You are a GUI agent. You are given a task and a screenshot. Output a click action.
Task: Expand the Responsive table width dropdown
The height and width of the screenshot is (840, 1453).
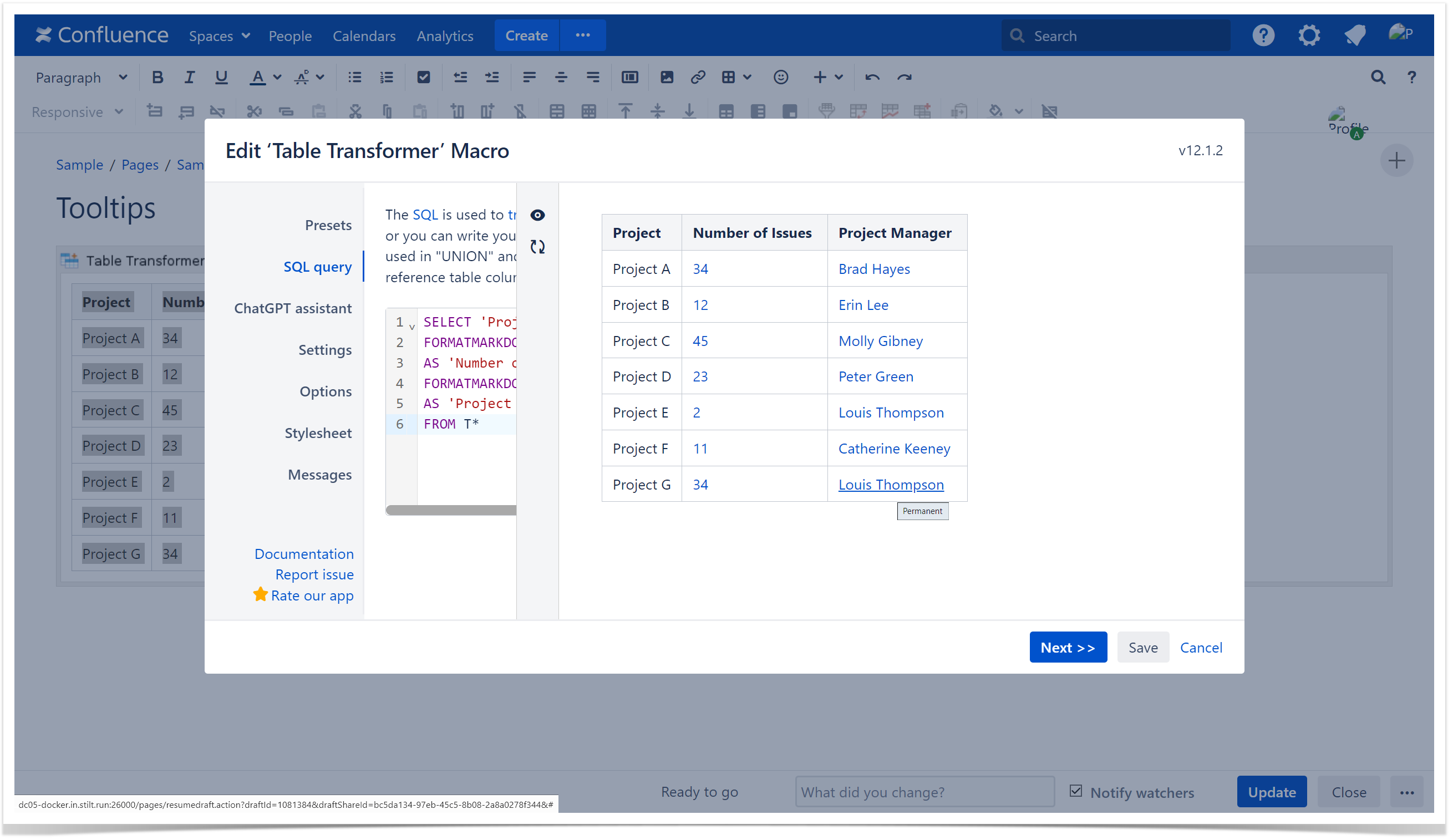click(x=77, y=112)
